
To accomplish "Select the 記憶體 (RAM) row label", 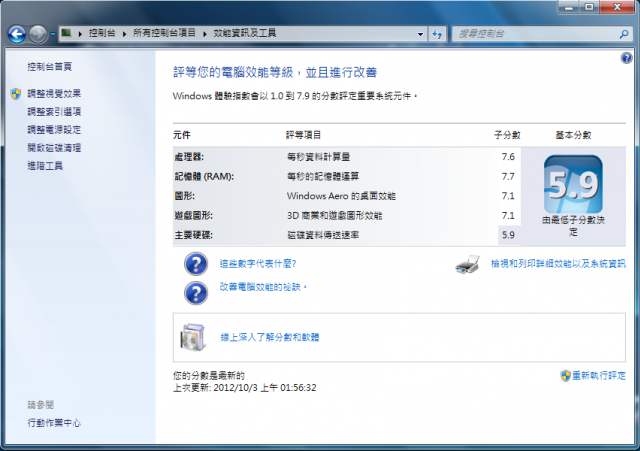I will tap(204, 176).
